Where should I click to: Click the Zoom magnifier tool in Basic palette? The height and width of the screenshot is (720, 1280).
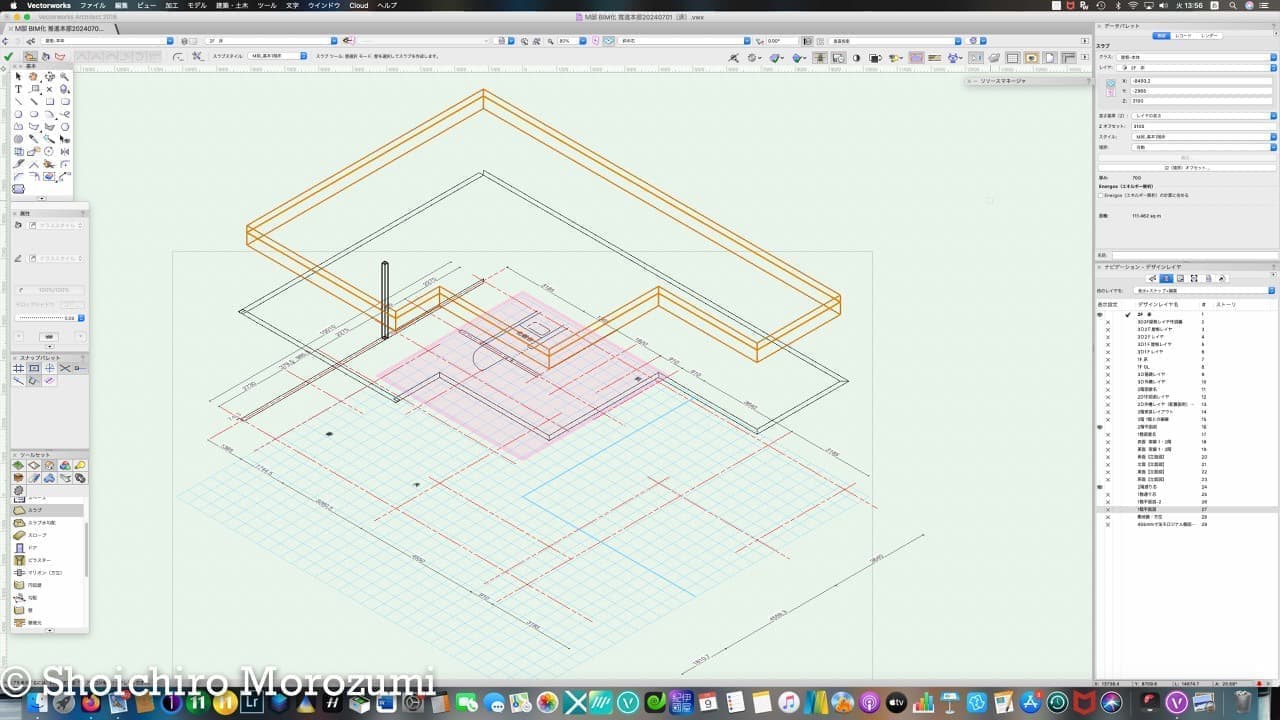point(65,76)
